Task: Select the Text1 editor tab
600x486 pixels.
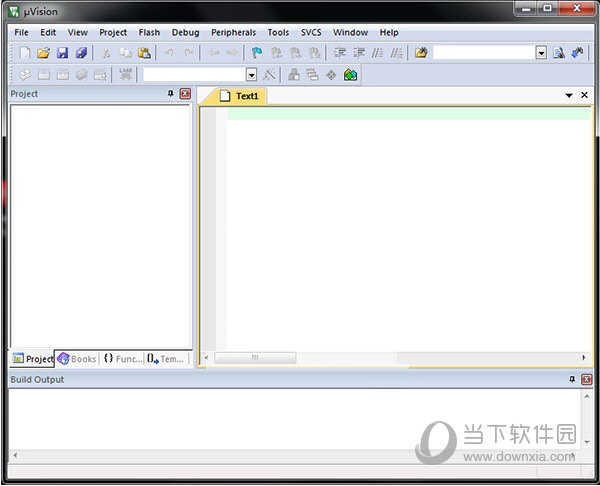Action: click(239, 96)
